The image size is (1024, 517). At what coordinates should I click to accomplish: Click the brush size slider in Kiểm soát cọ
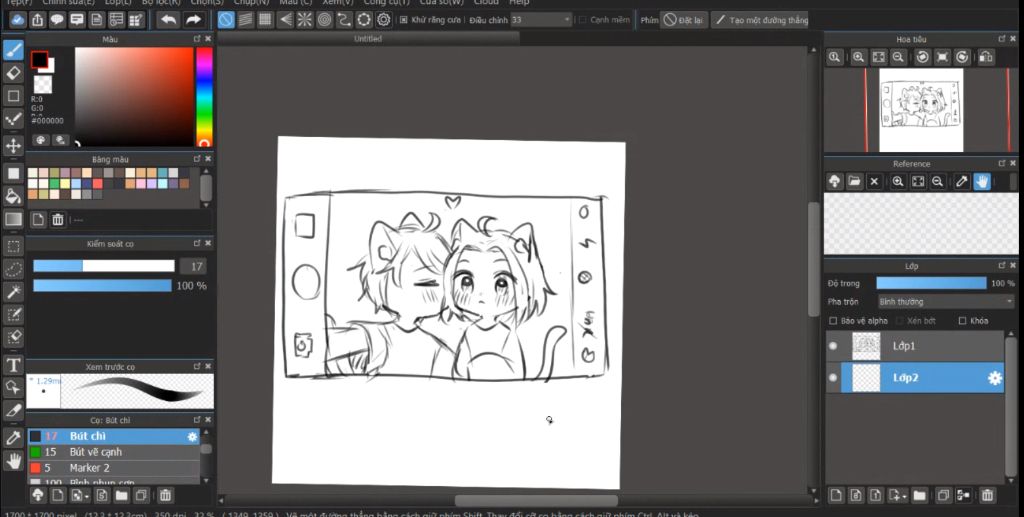[x=104, y=266]
